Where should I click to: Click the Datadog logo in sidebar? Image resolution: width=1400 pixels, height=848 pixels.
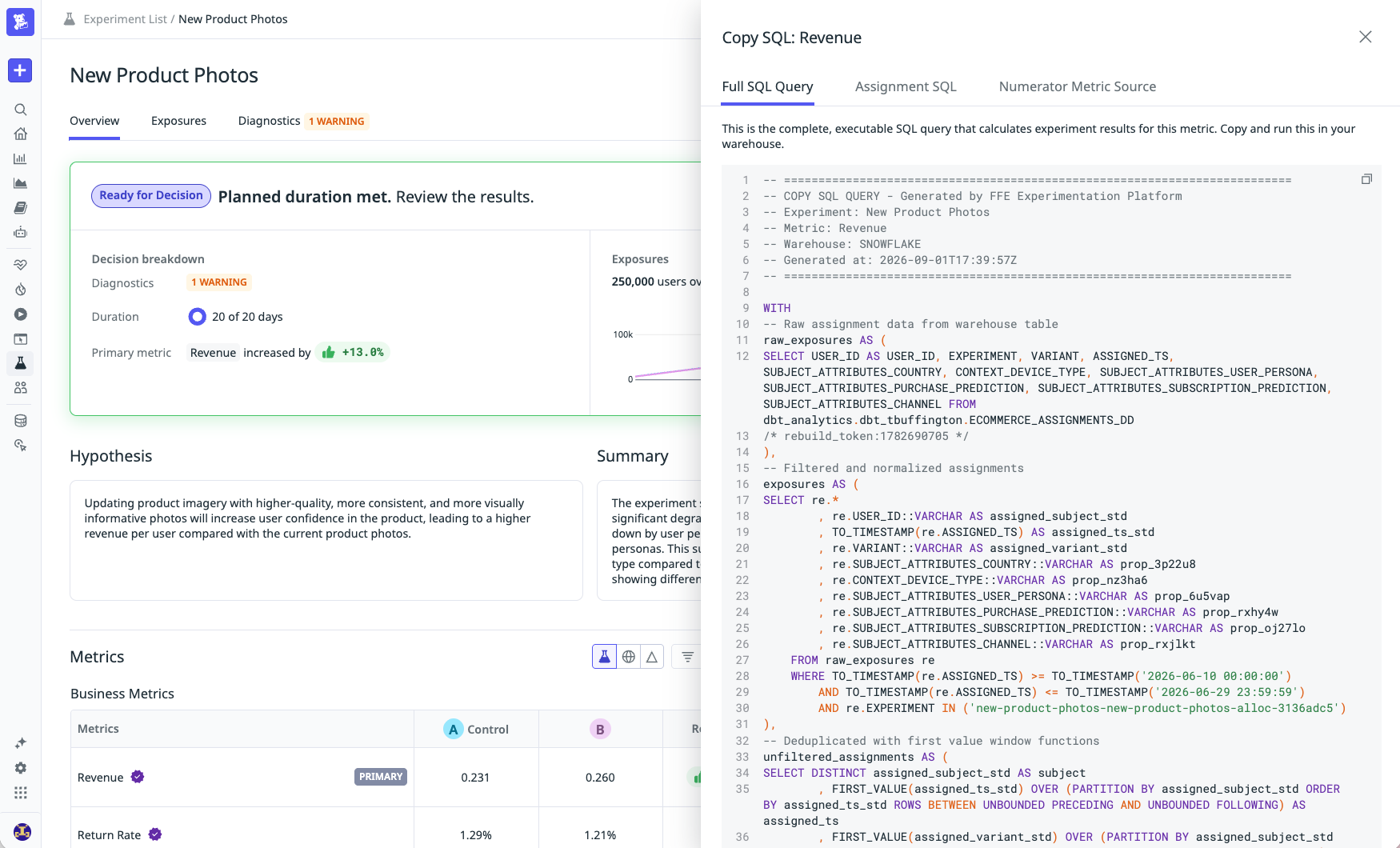[20, 22]
